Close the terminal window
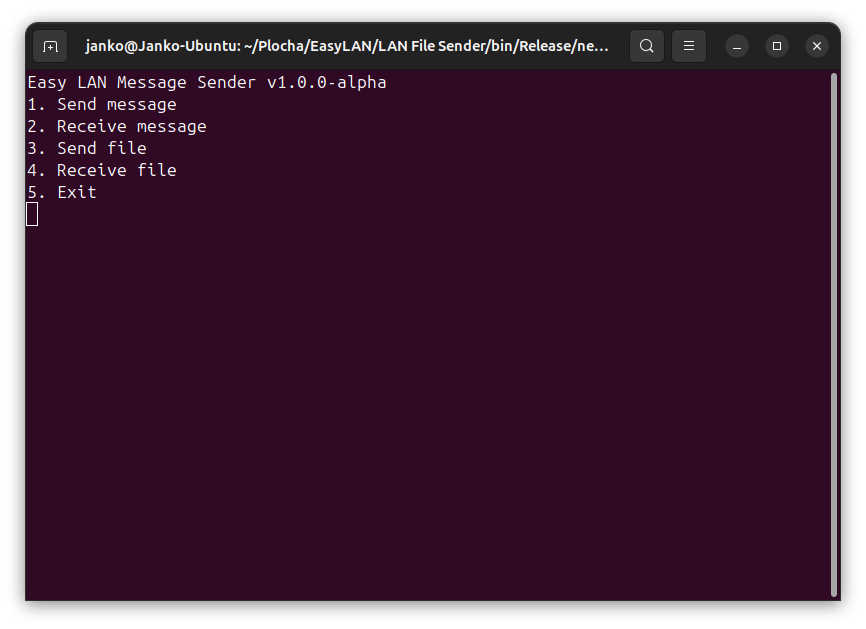Viewport: 866px width, 629px height. pos(817,46)
